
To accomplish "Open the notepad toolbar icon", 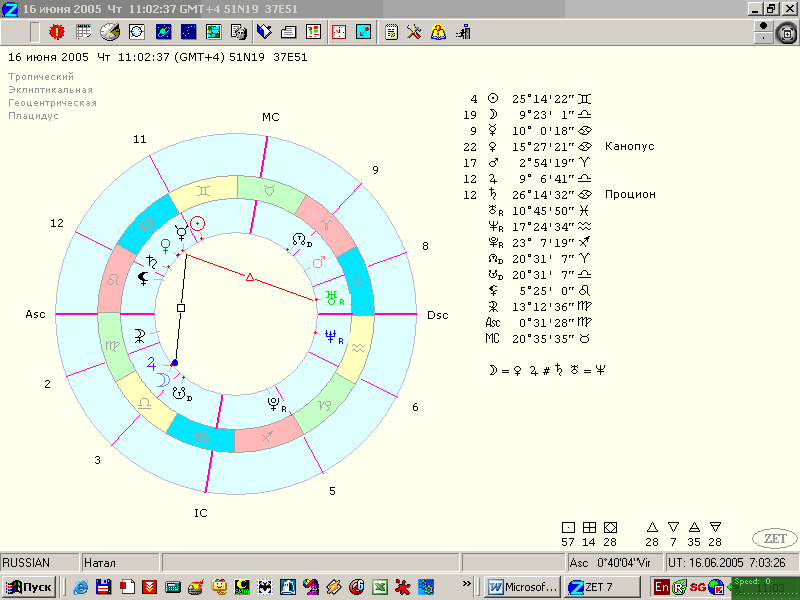I will click(x=391, y=32).
